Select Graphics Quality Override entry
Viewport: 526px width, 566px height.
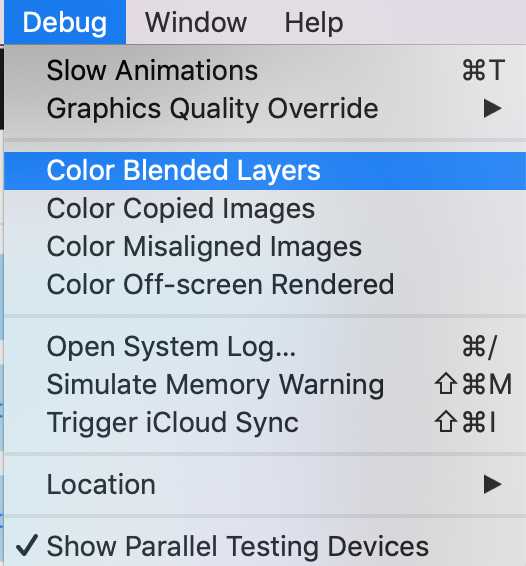pos(265,108)
